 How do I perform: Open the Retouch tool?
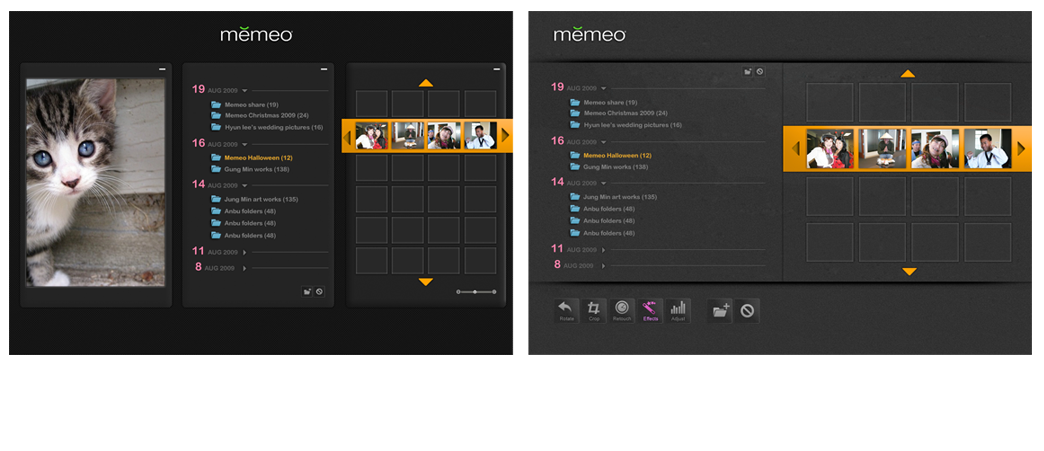click(x=622, y=310)
